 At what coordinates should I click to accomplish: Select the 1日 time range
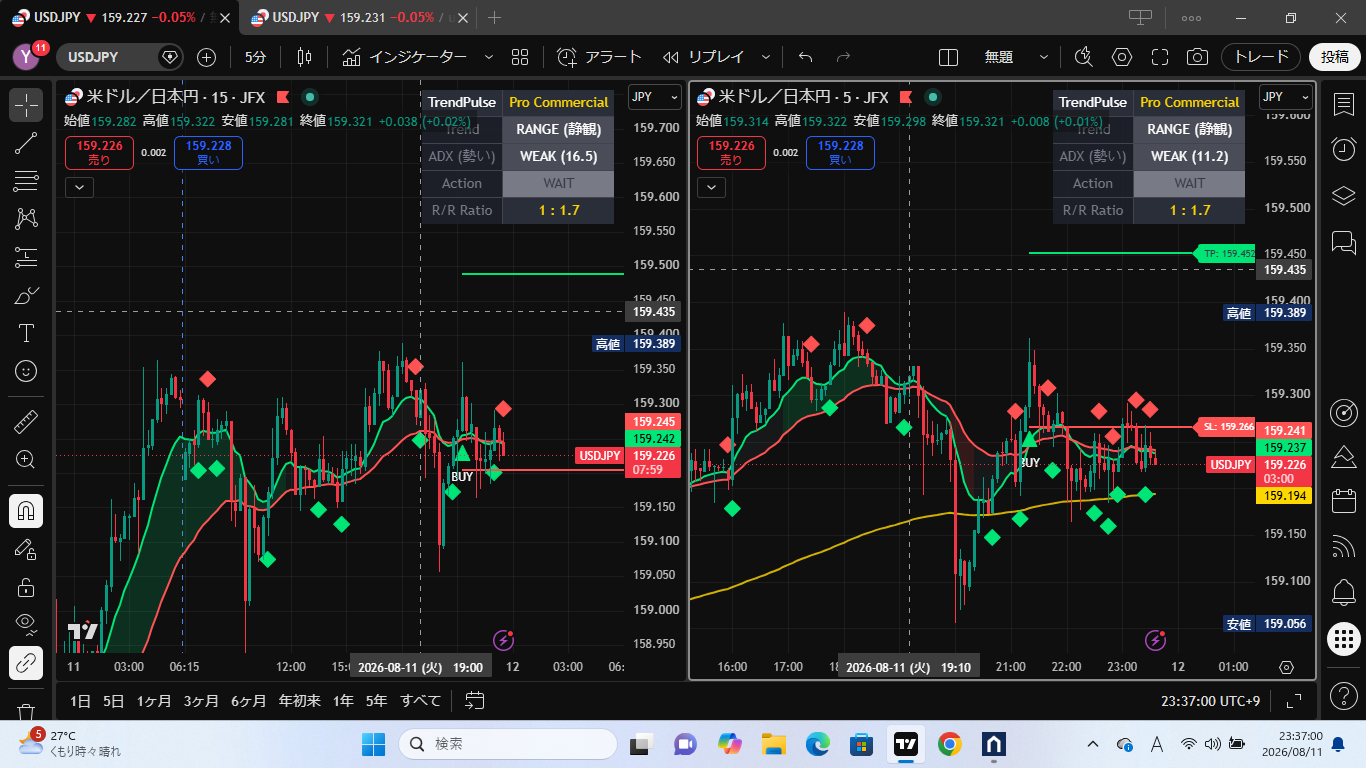pos(80,701)
